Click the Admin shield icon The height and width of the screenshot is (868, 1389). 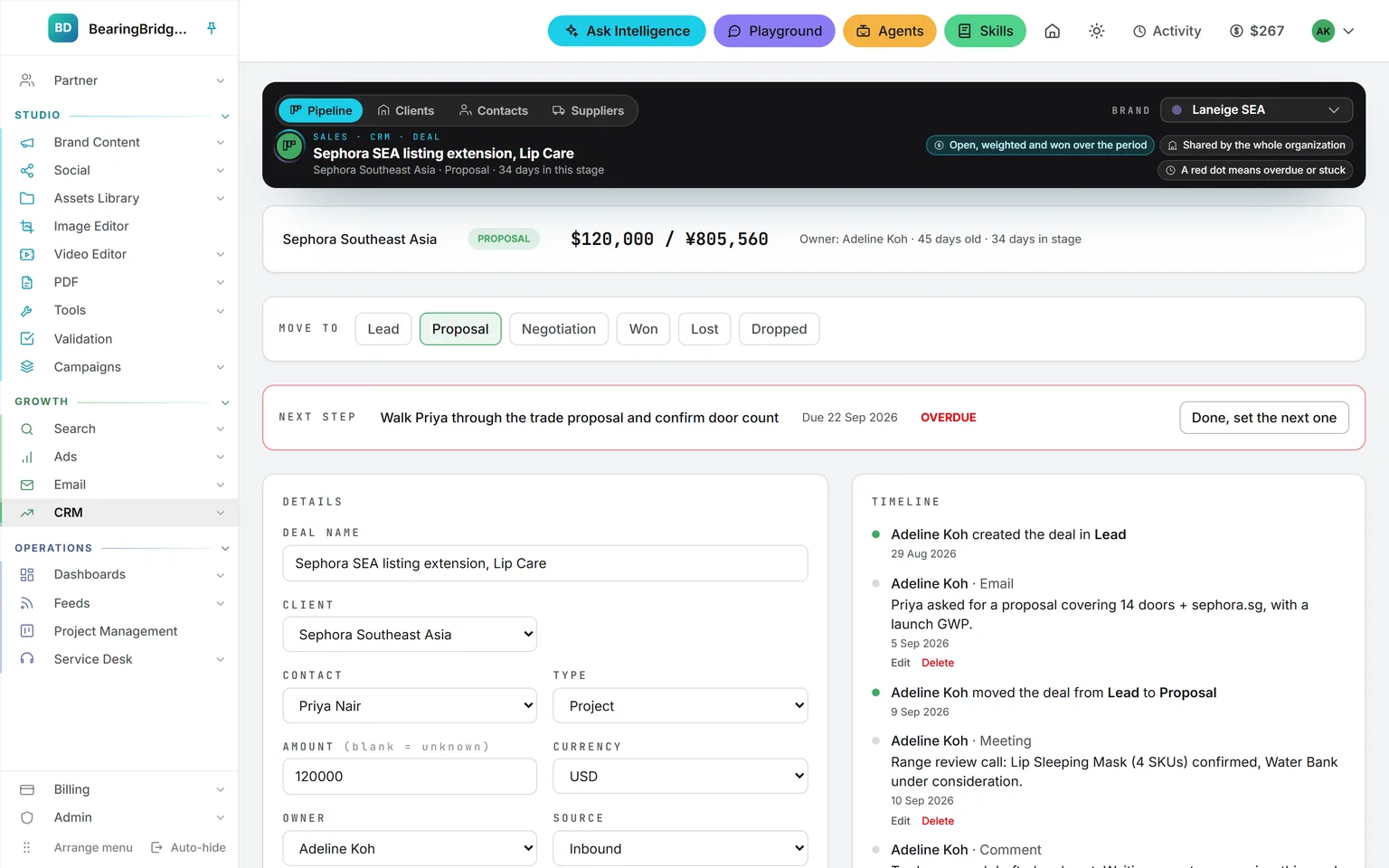[27, 817]
